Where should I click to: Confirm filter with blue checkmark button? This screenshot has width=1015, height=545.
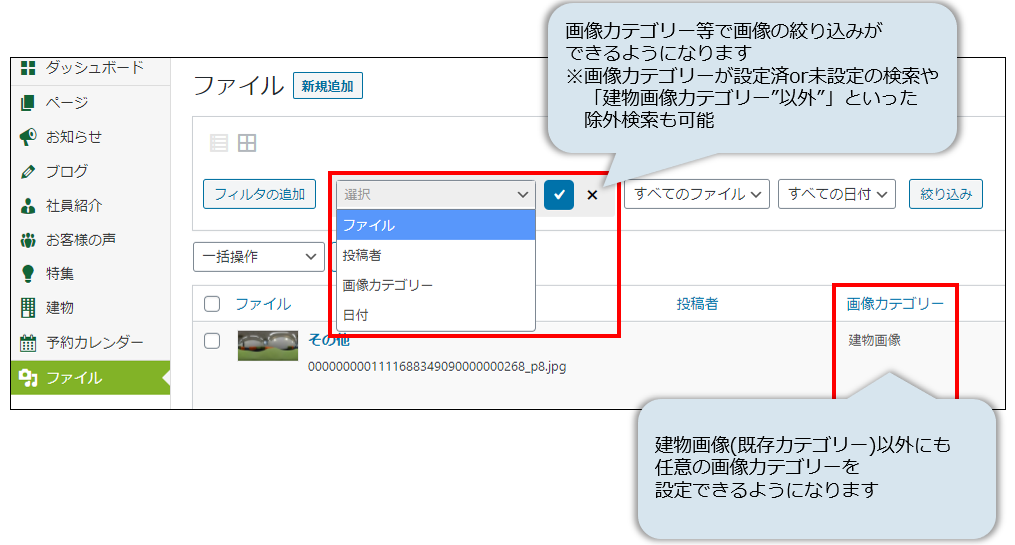(559, 195)
